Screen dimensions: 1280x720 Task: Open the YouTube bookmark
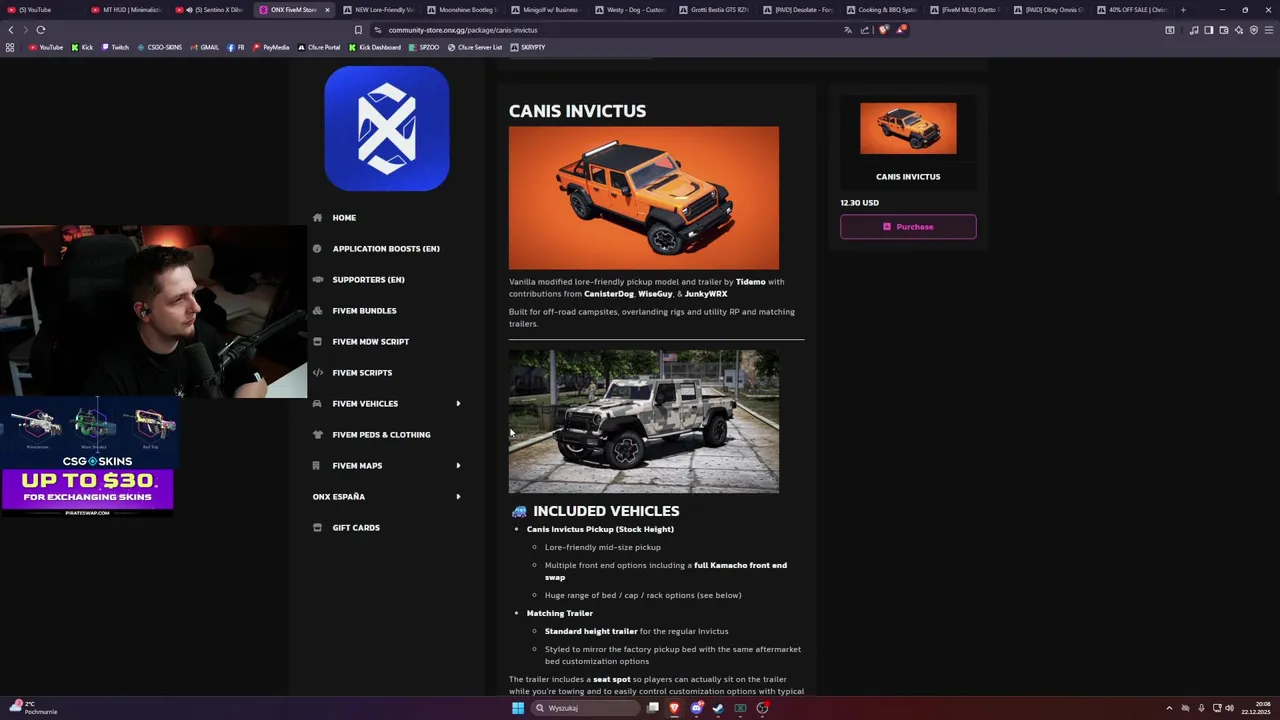[x=46, y=47]
